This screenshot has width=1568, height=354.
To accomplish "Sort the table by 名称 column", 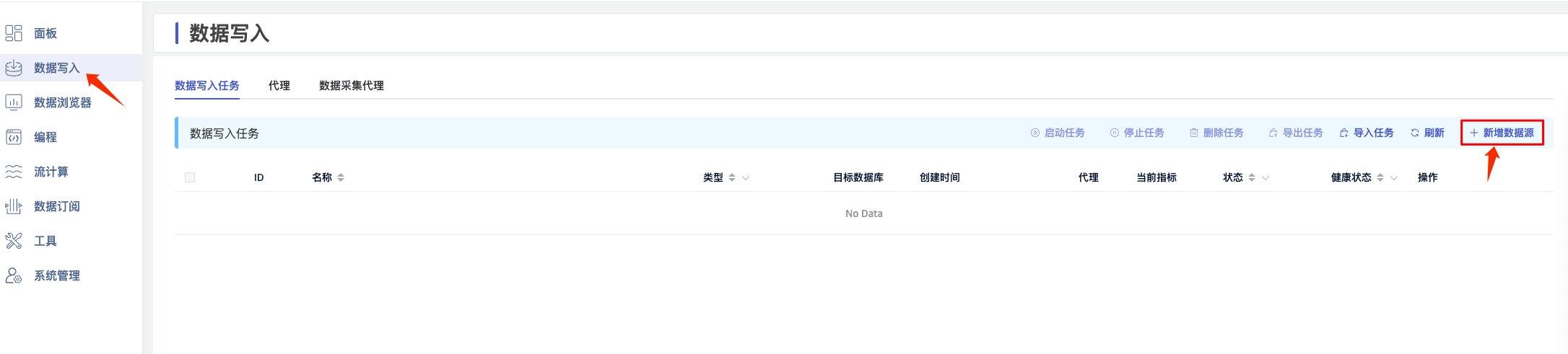I will 341,177.
